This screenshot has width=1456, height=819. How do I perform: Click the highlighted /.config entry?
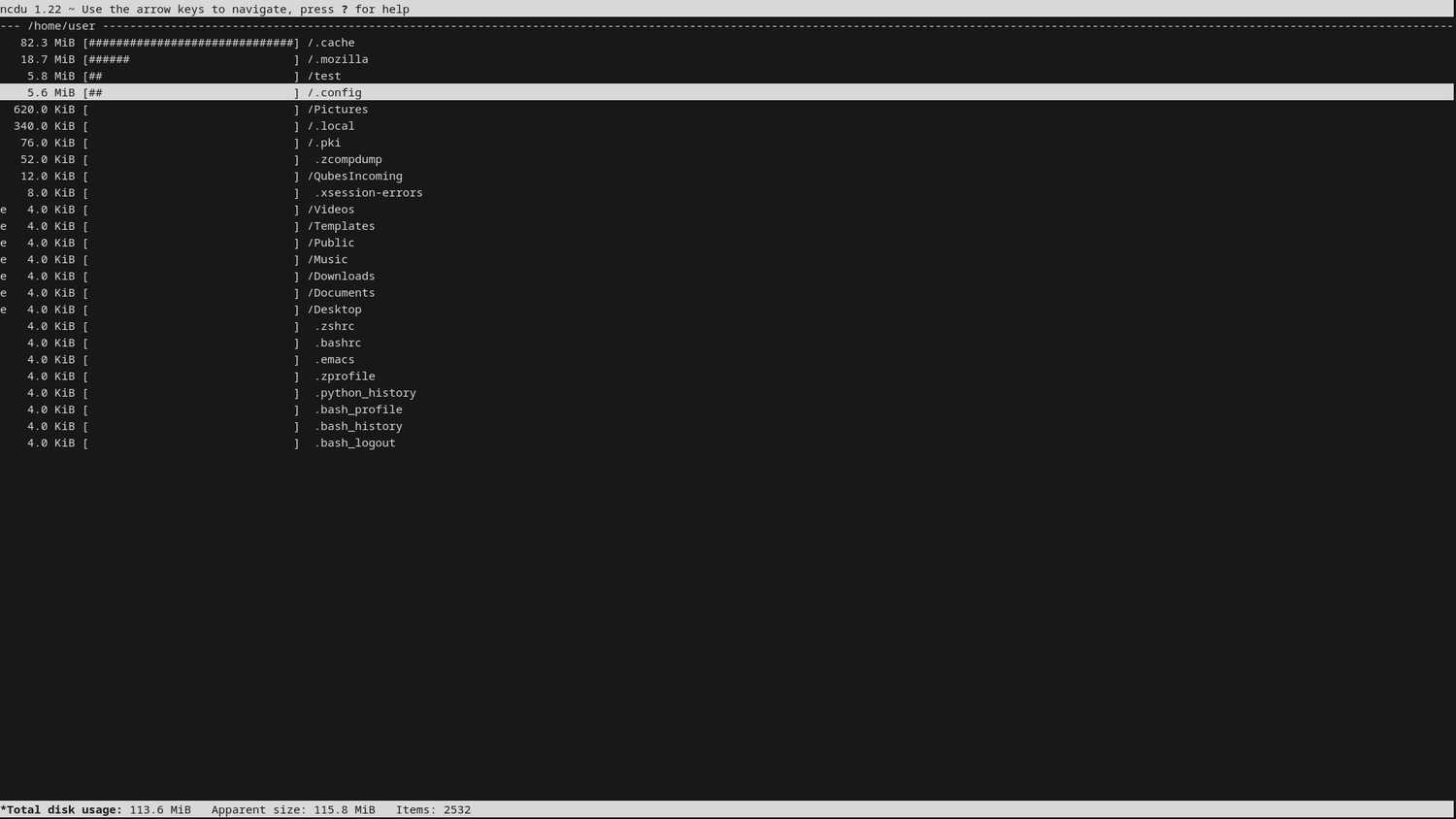pyautogui.click(x=727, y=92)
